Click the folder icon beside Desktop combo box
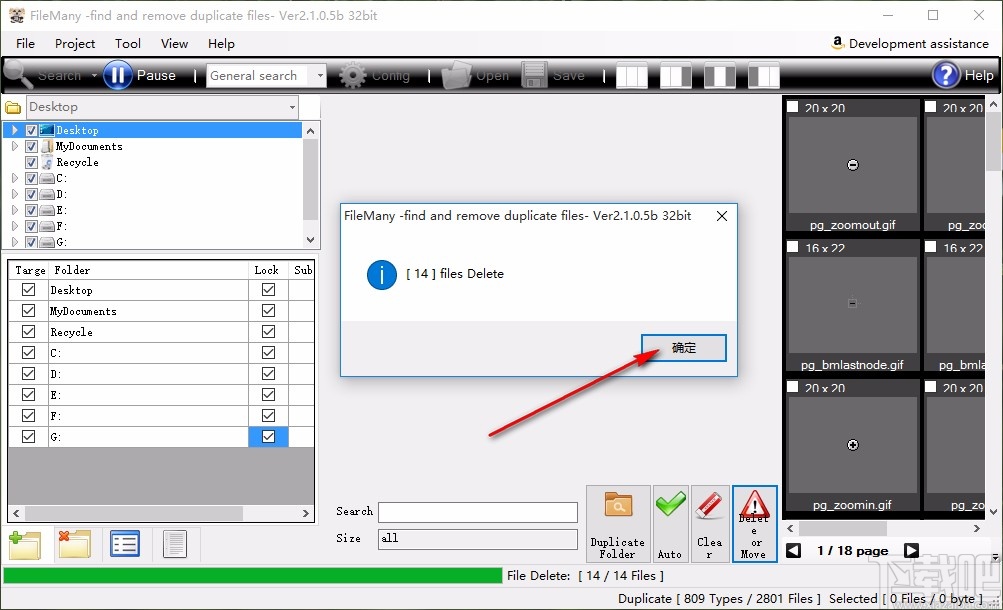The width and height of the screenshot is (1003, 610). pyautogui.click(x=13, y=107)
